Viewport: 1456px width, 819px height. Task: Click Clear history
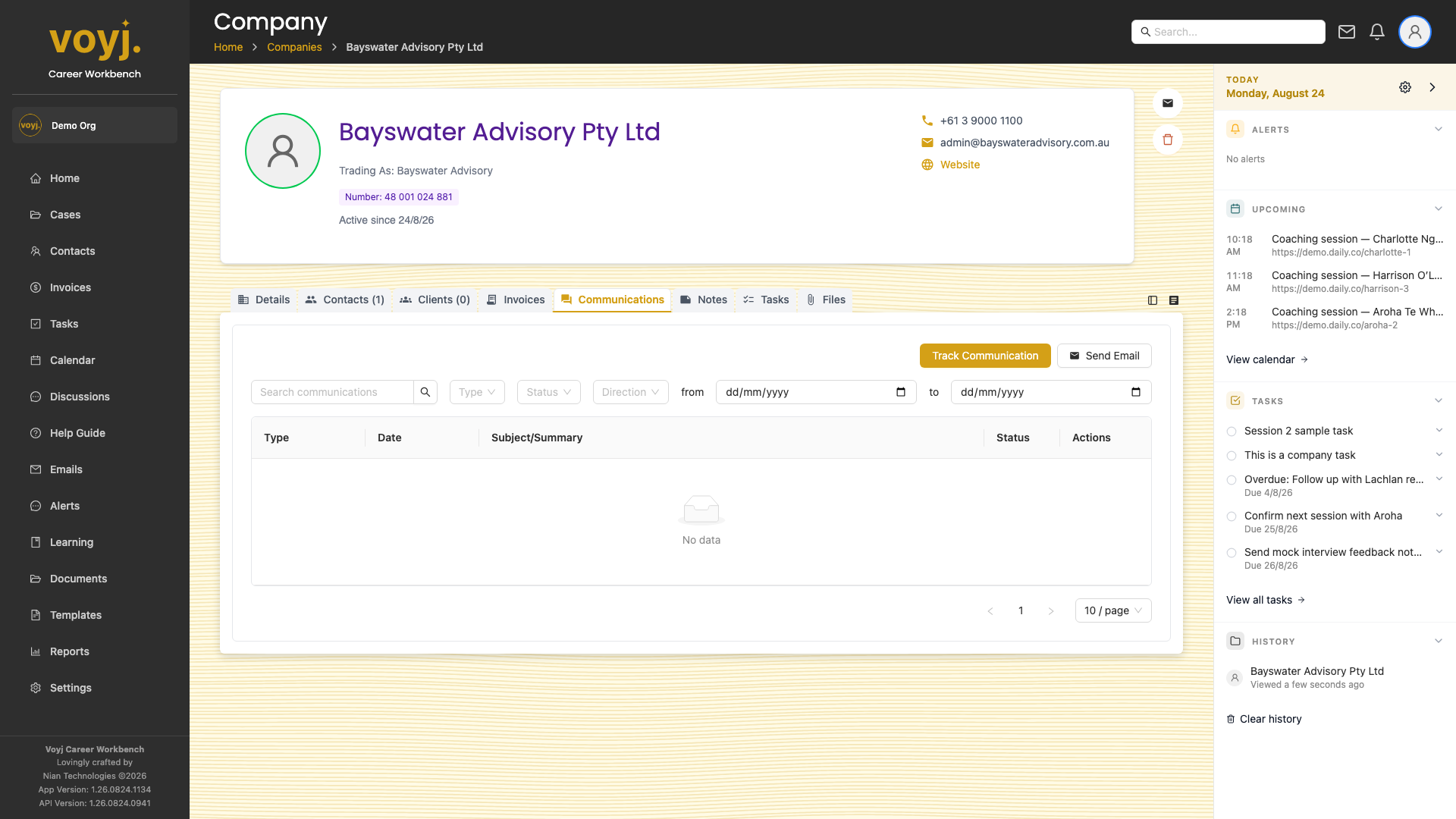(1264, 719)
